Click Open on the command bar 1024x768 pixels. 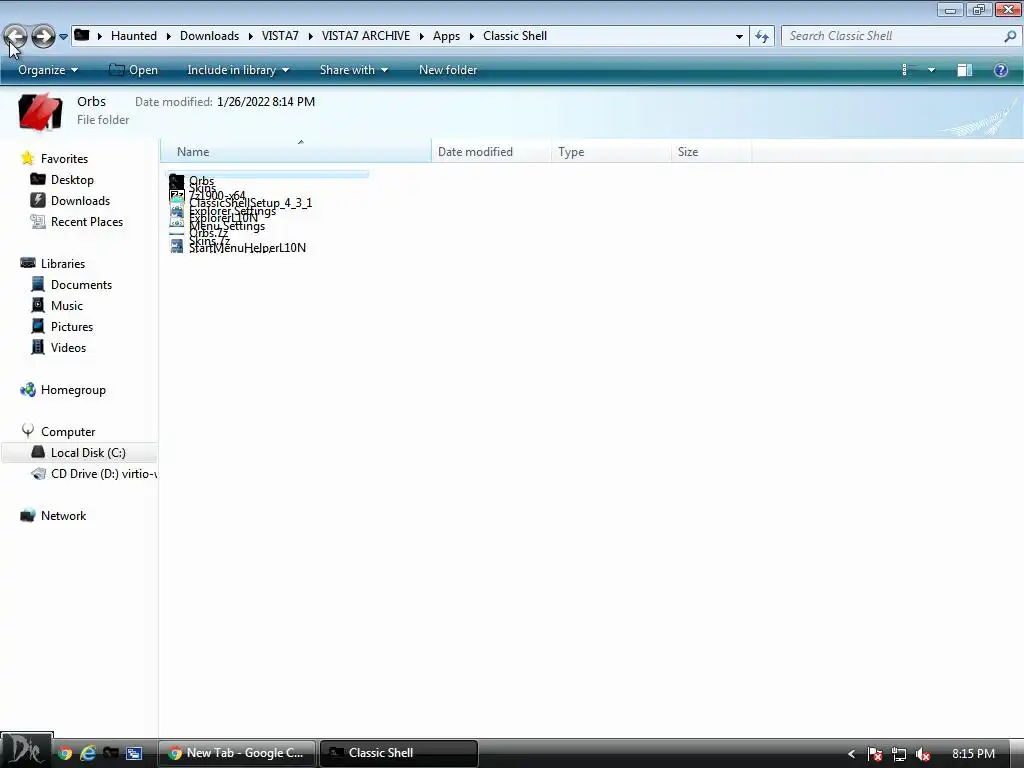(133, 70)
